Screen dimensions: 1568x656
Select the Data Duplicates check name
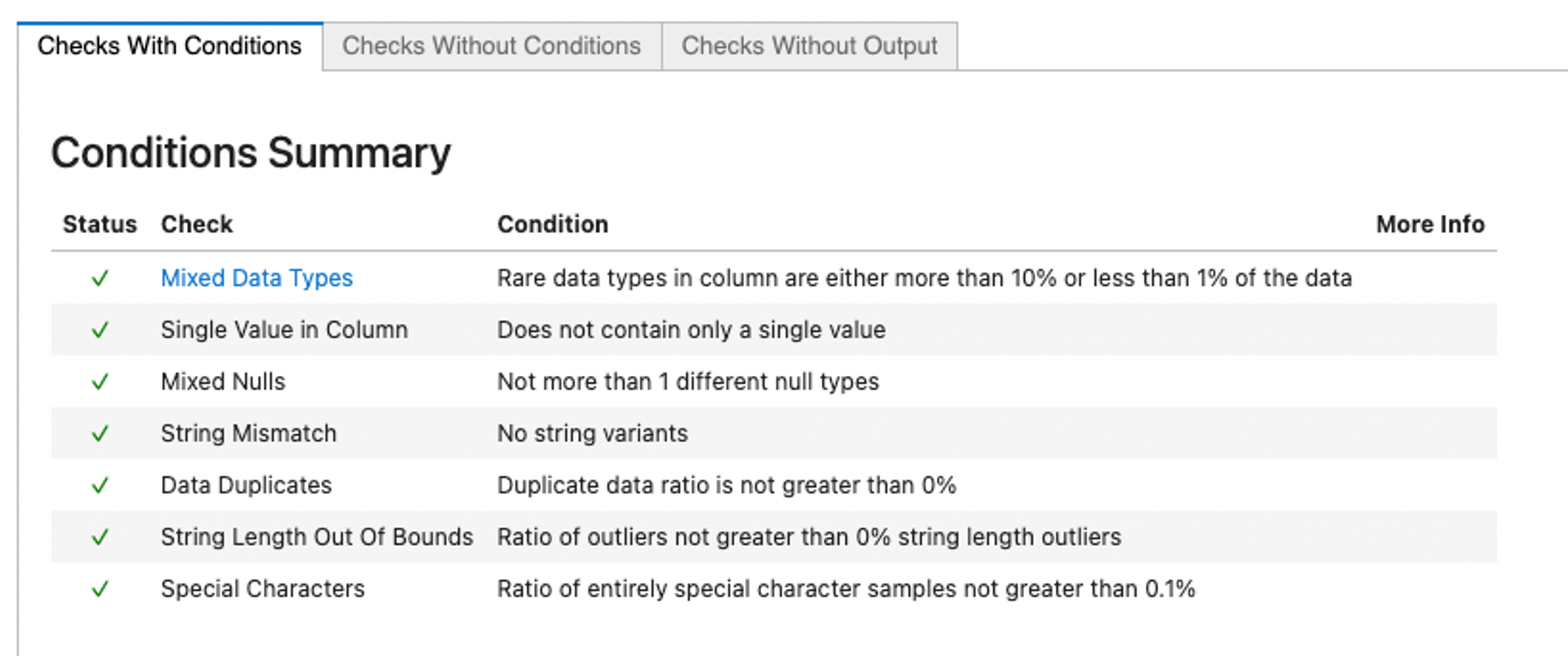246,485
